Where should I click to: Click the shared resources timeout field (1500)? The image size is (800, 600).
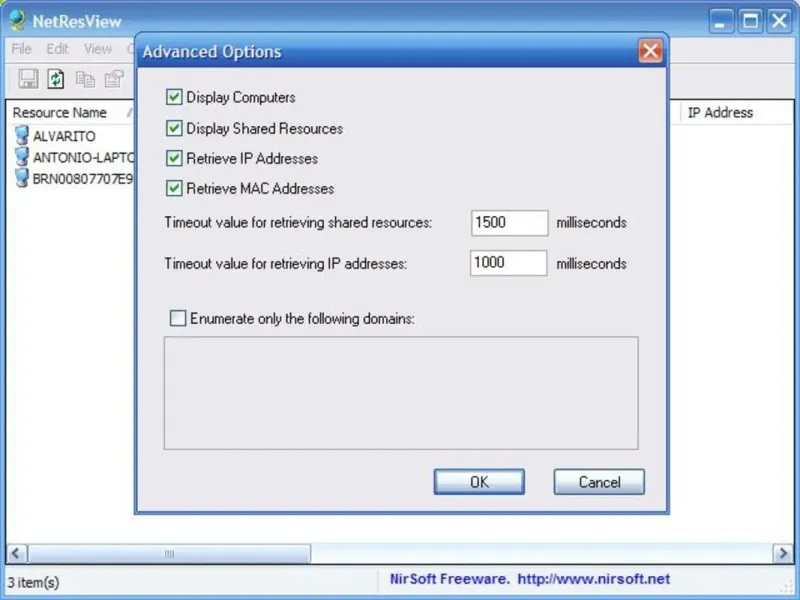point(510,223)
